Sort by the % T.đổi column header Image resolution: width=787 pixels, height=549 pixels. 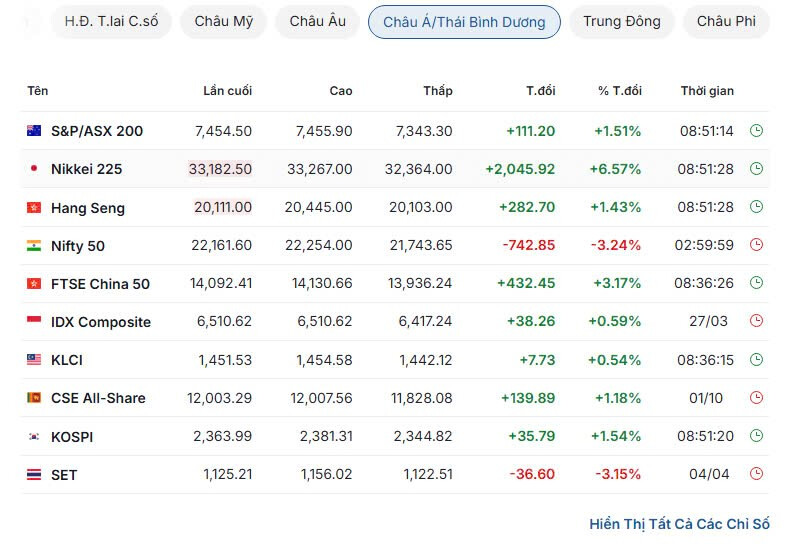[620, 91]
